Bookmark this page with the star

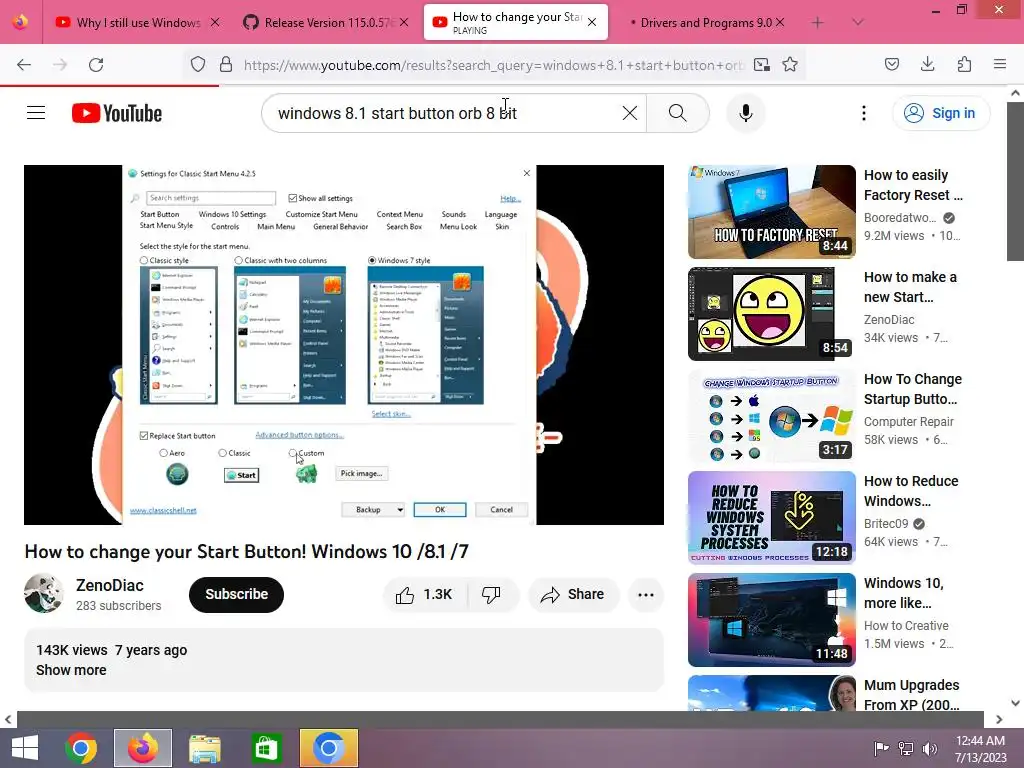point(790,64)
